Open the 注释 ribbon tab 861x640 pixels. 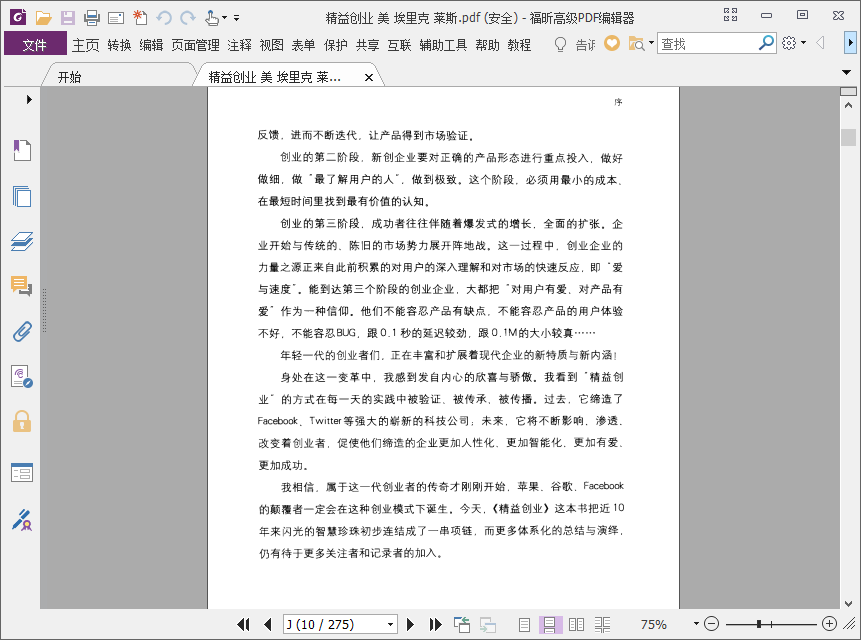(x=239, y=44)
